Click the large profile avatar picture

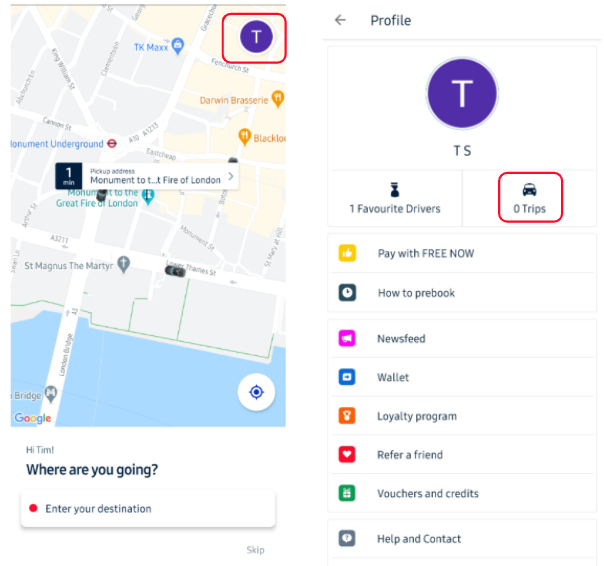(462, 94)
